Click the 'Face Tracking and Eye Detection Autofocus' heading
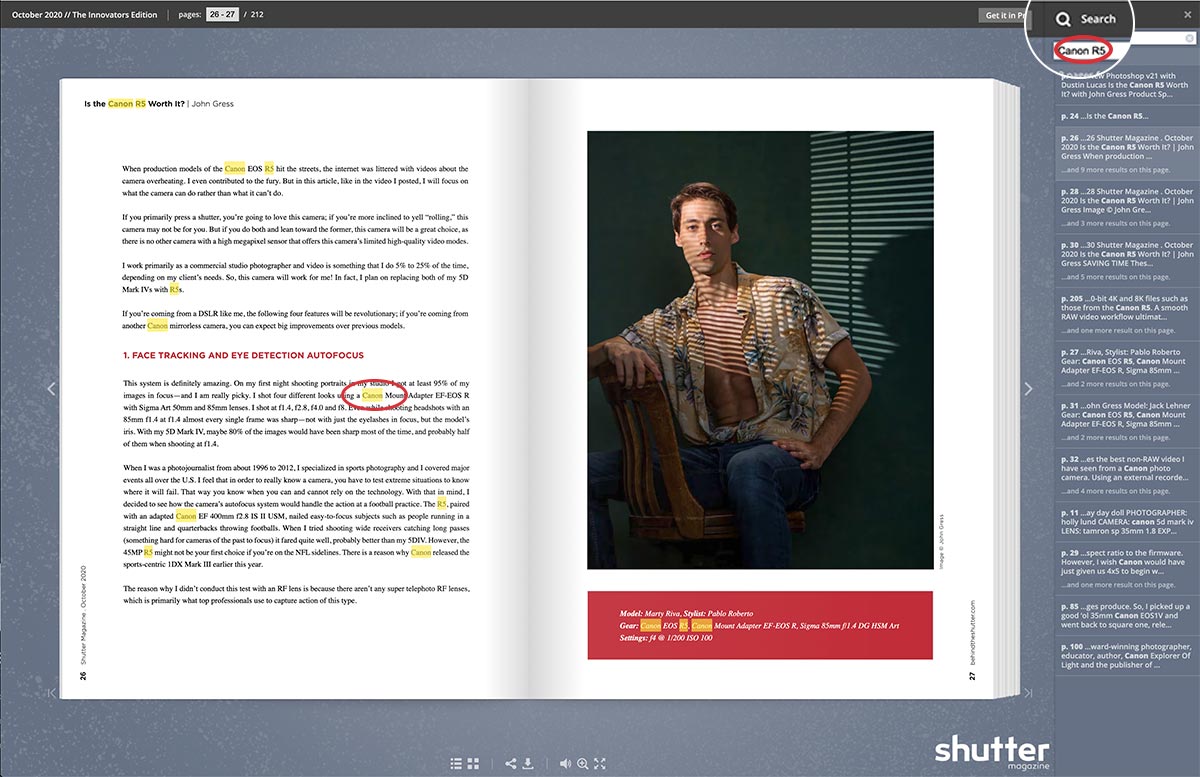This screenshot has height=777, width=1200. pyautogui.click(x=243, y=355)
